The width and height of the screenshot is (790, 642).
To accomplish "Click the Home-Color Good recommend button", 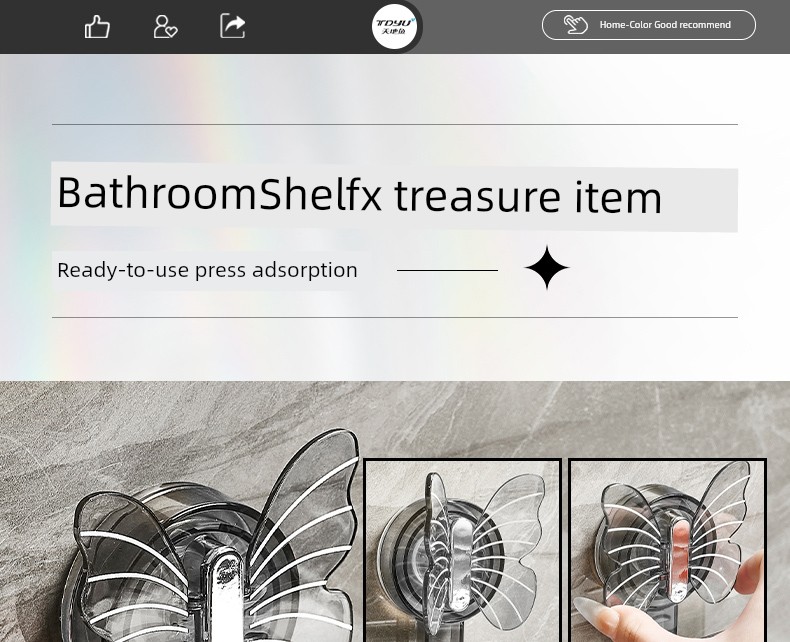I will coord(648,25).
